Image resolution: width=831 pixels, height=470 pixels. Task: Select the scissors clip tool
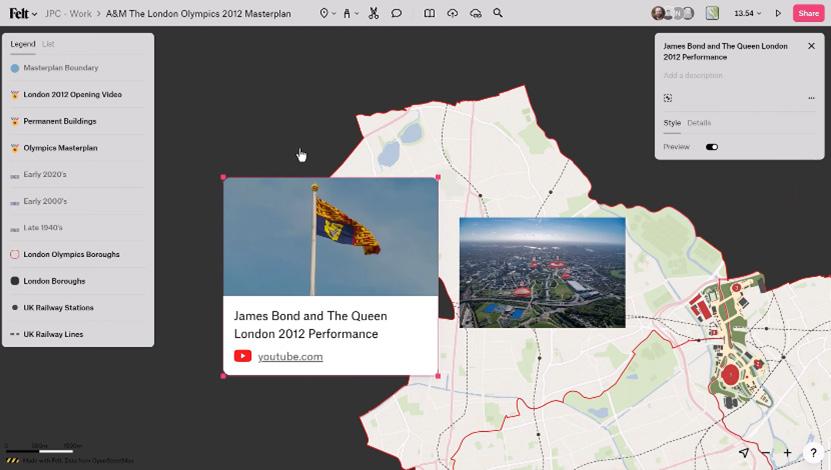374,13
